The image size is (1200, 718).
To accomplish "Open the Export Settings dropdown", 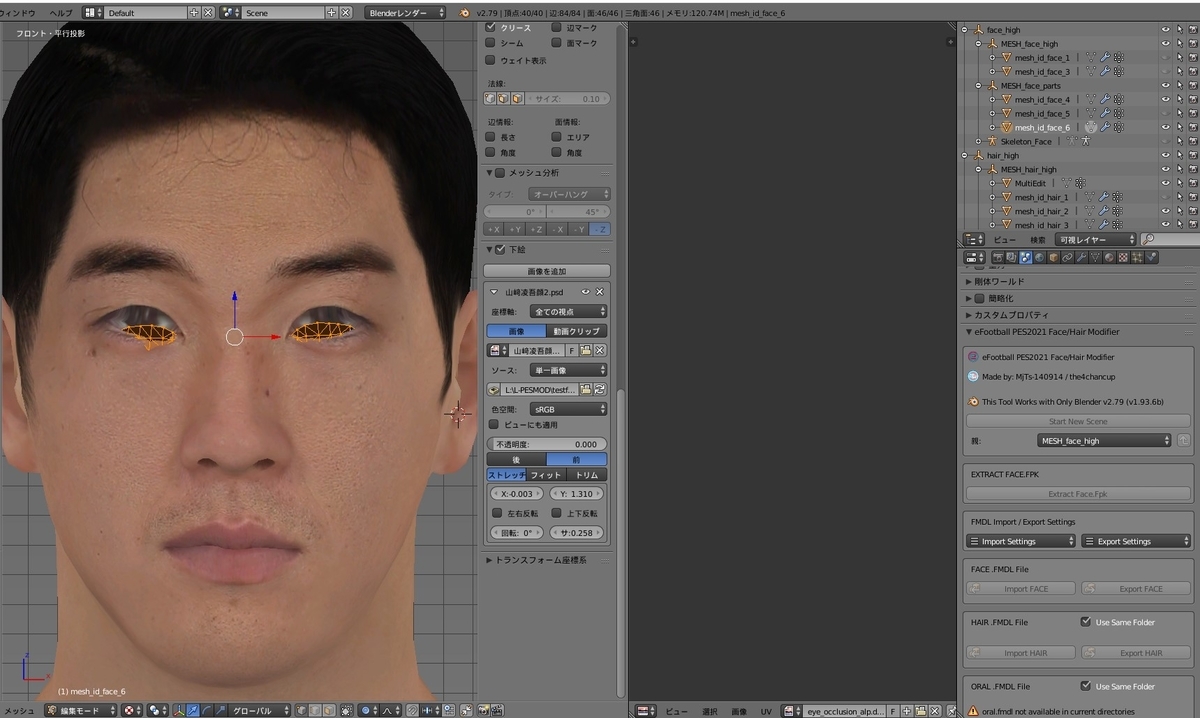I will click(x=1136, y=541).
